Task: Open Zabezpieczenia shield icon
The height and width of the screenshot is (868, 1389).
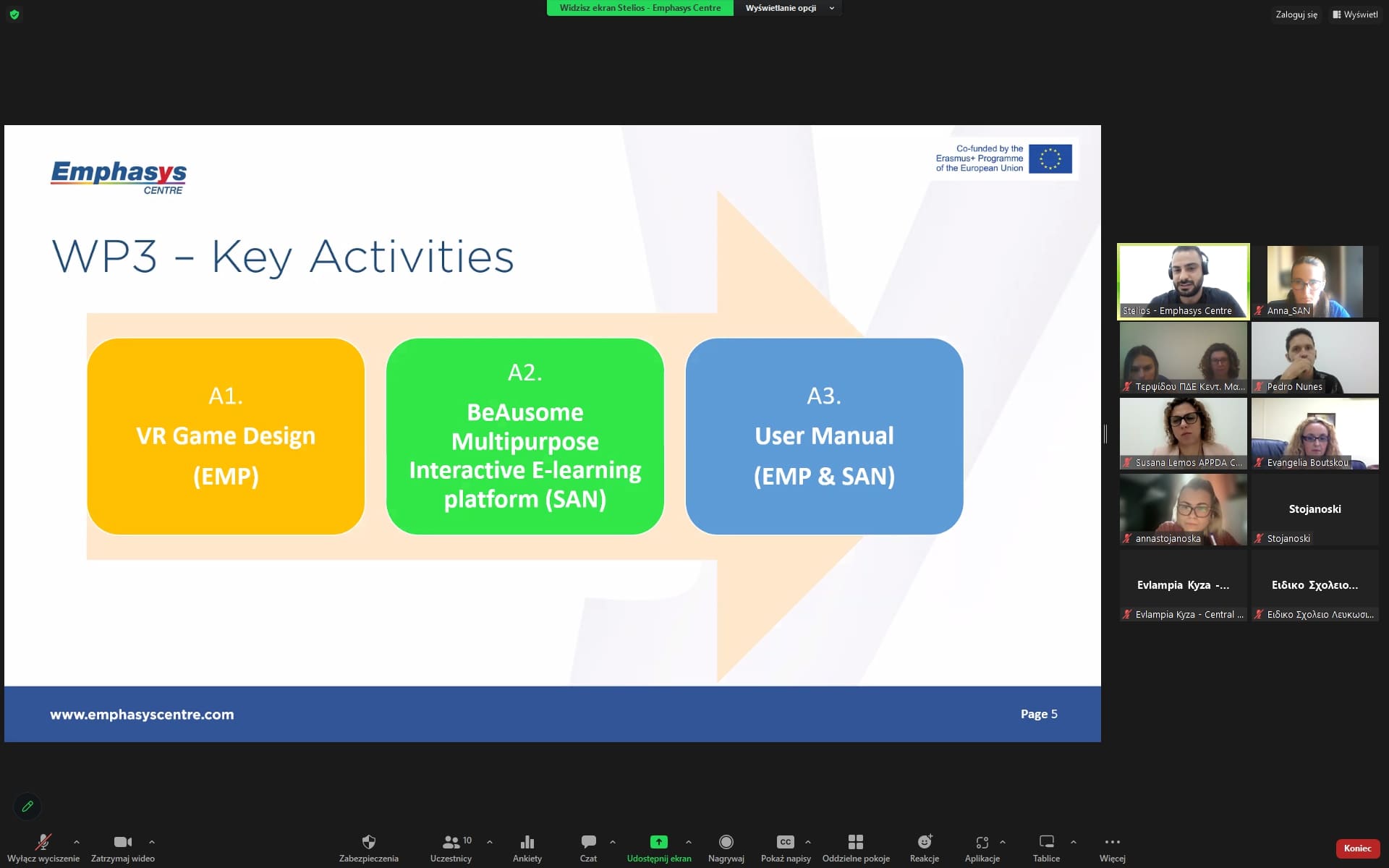Action: click(x=369, y=842)
